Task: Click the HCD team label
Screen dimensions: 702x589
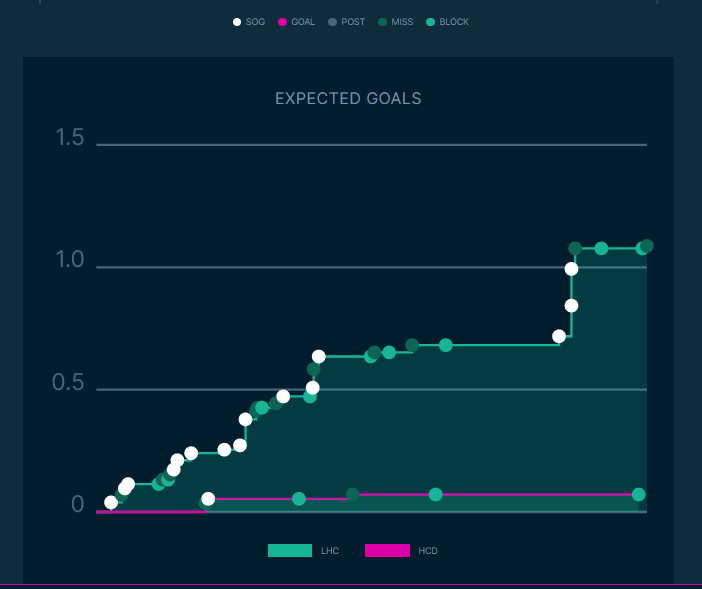Action: (x=428, y=551)
